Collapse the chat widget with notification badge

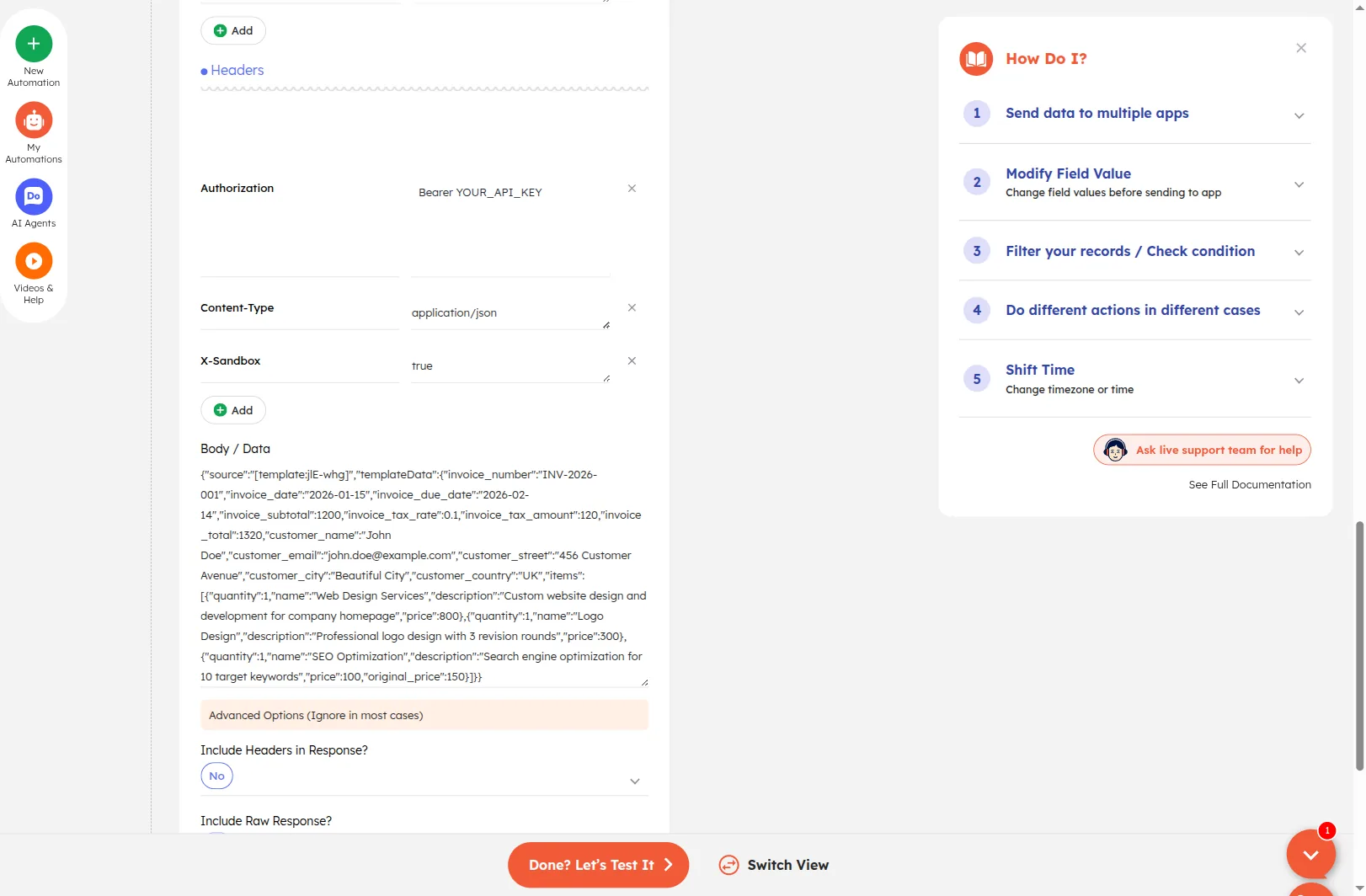tap(1310, 854)
